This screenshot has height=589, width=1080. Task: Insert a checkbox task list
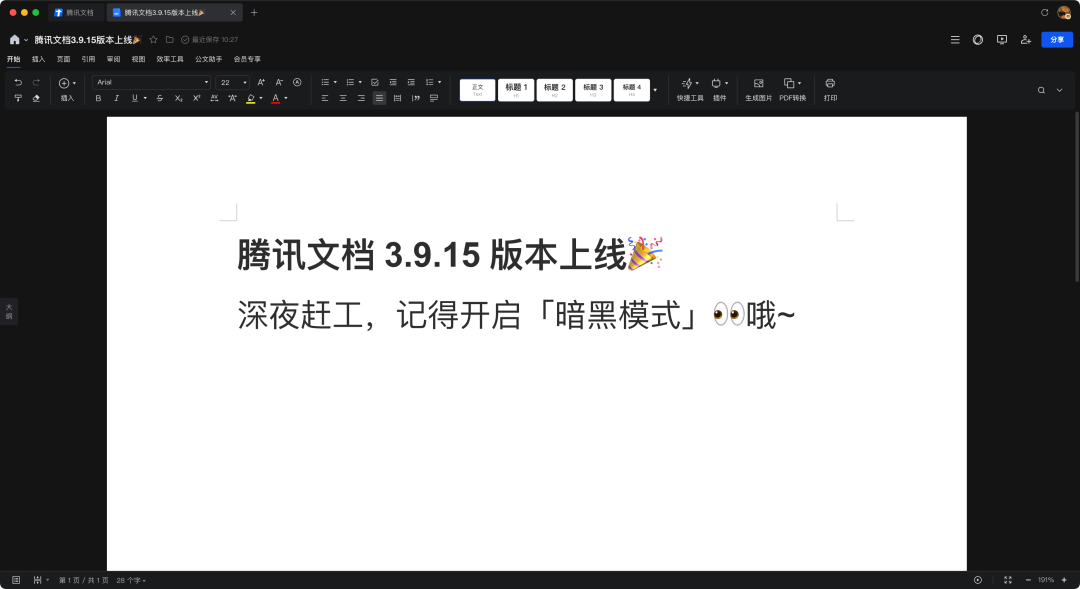coord(375,83)
